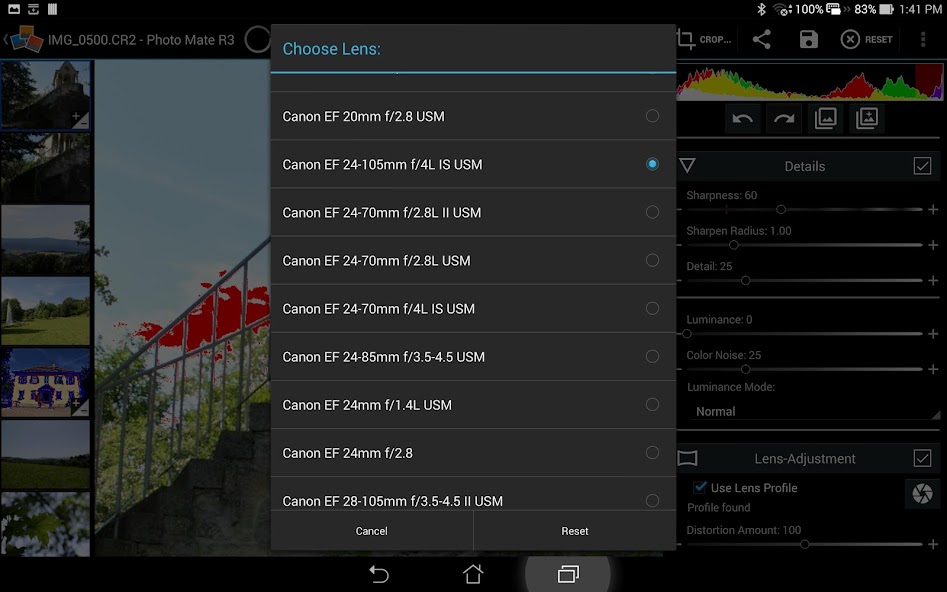Image resolution: width=947 pixels, height=592 pixels.
Task: Tap the recent apps navigation icon
Action: (568, 573)
